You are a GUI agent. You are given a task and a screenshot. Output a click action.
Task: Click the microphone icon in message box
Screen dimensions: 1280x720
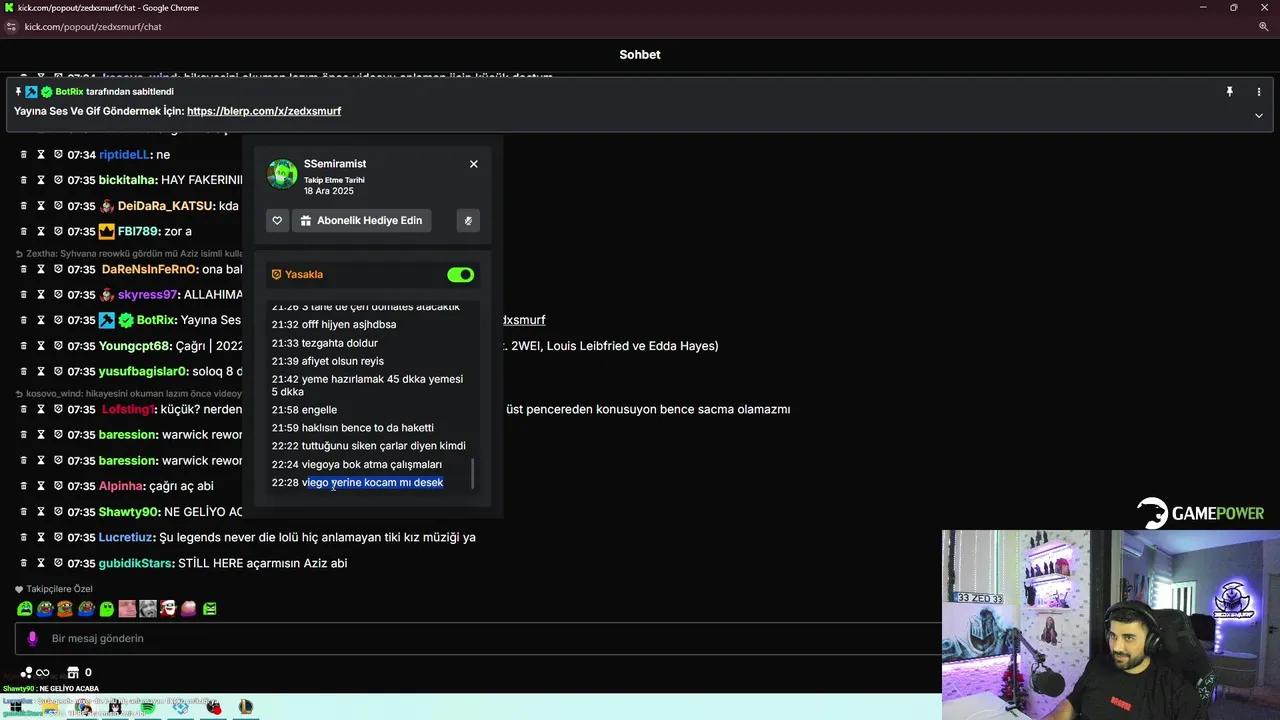[33, 639]
